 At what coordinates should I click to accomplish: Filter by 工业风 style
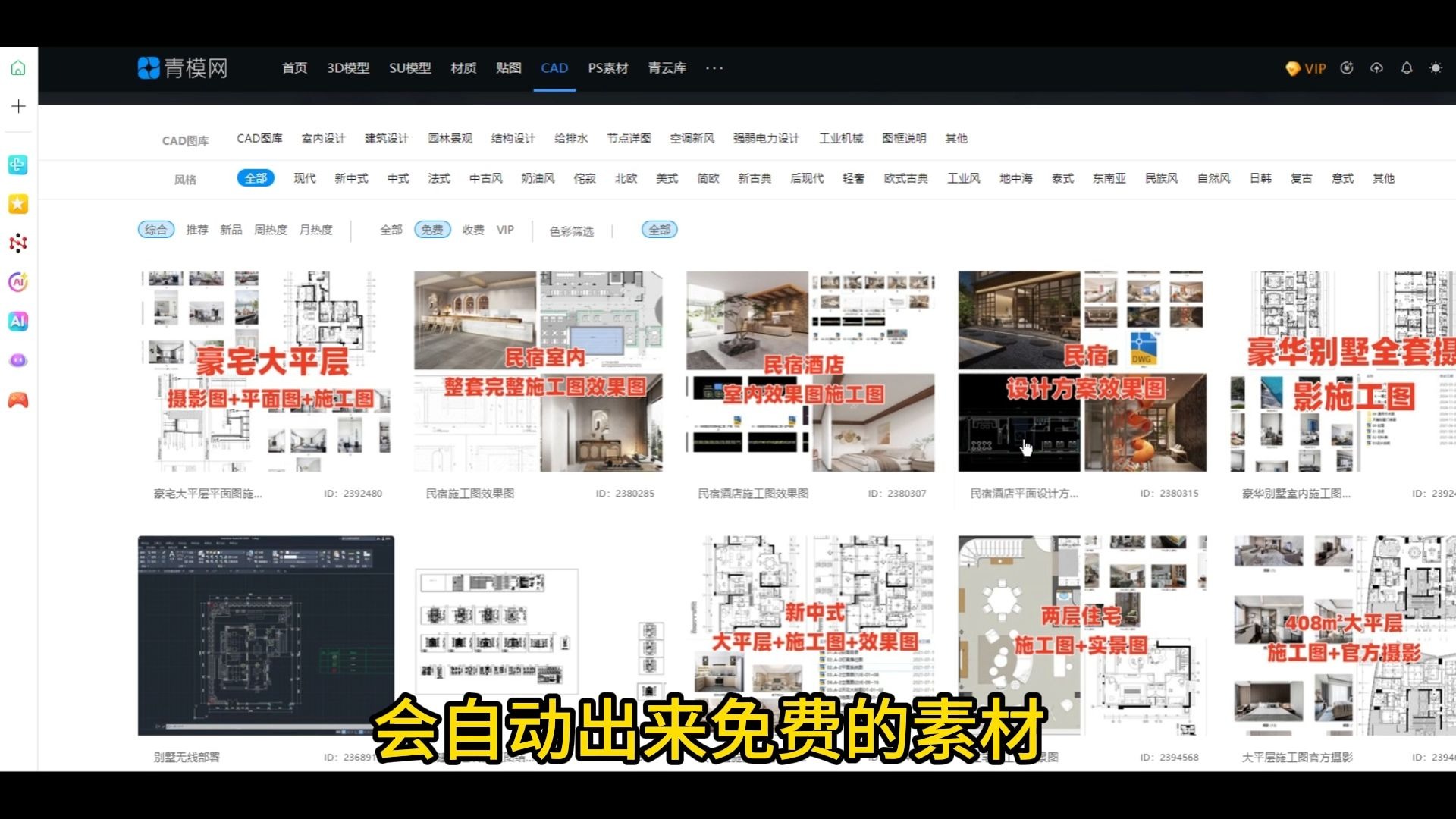[964, 178]
